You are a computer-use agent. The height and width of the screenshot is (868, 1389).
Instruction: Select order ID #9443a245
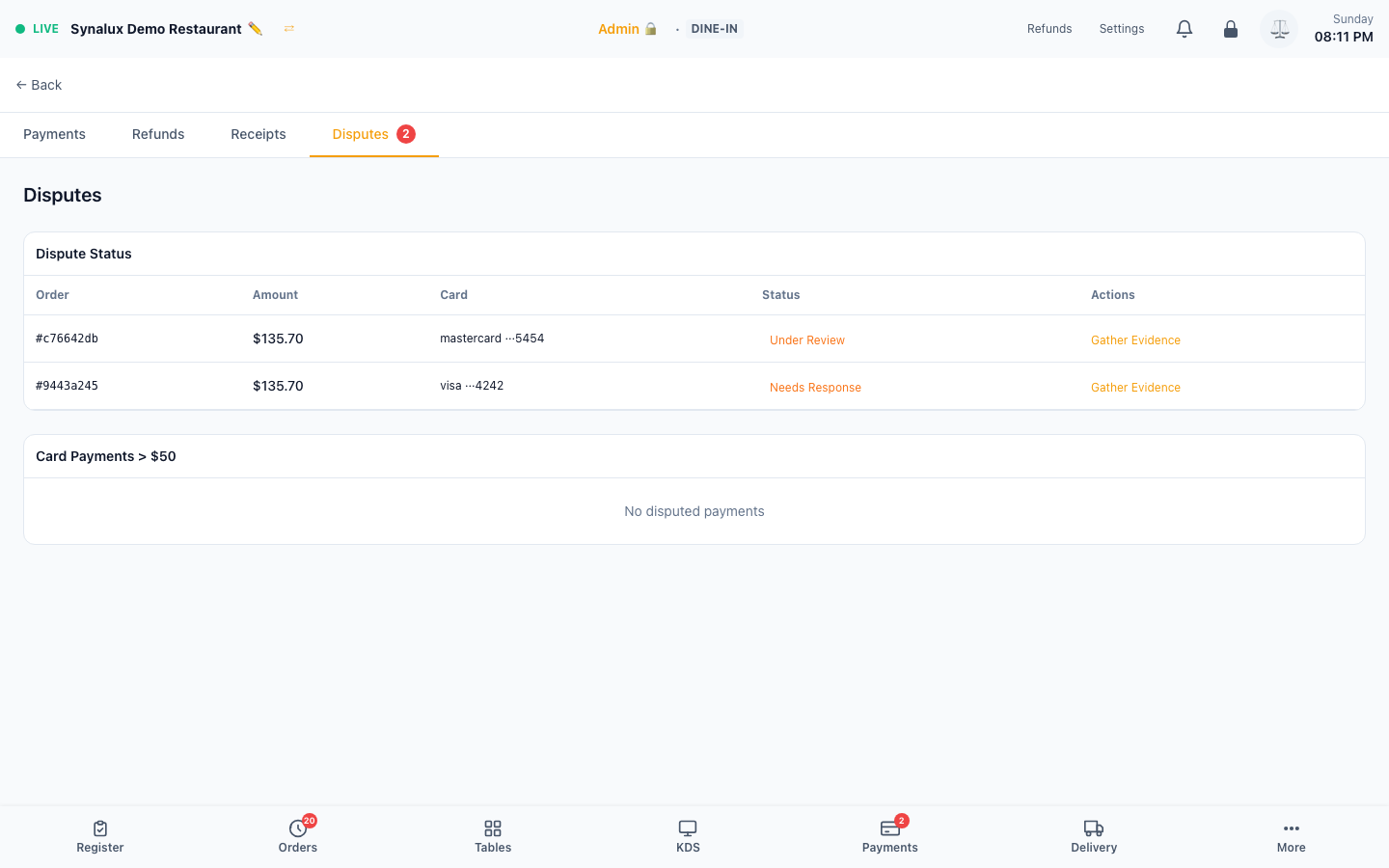[x=67, y=386]
